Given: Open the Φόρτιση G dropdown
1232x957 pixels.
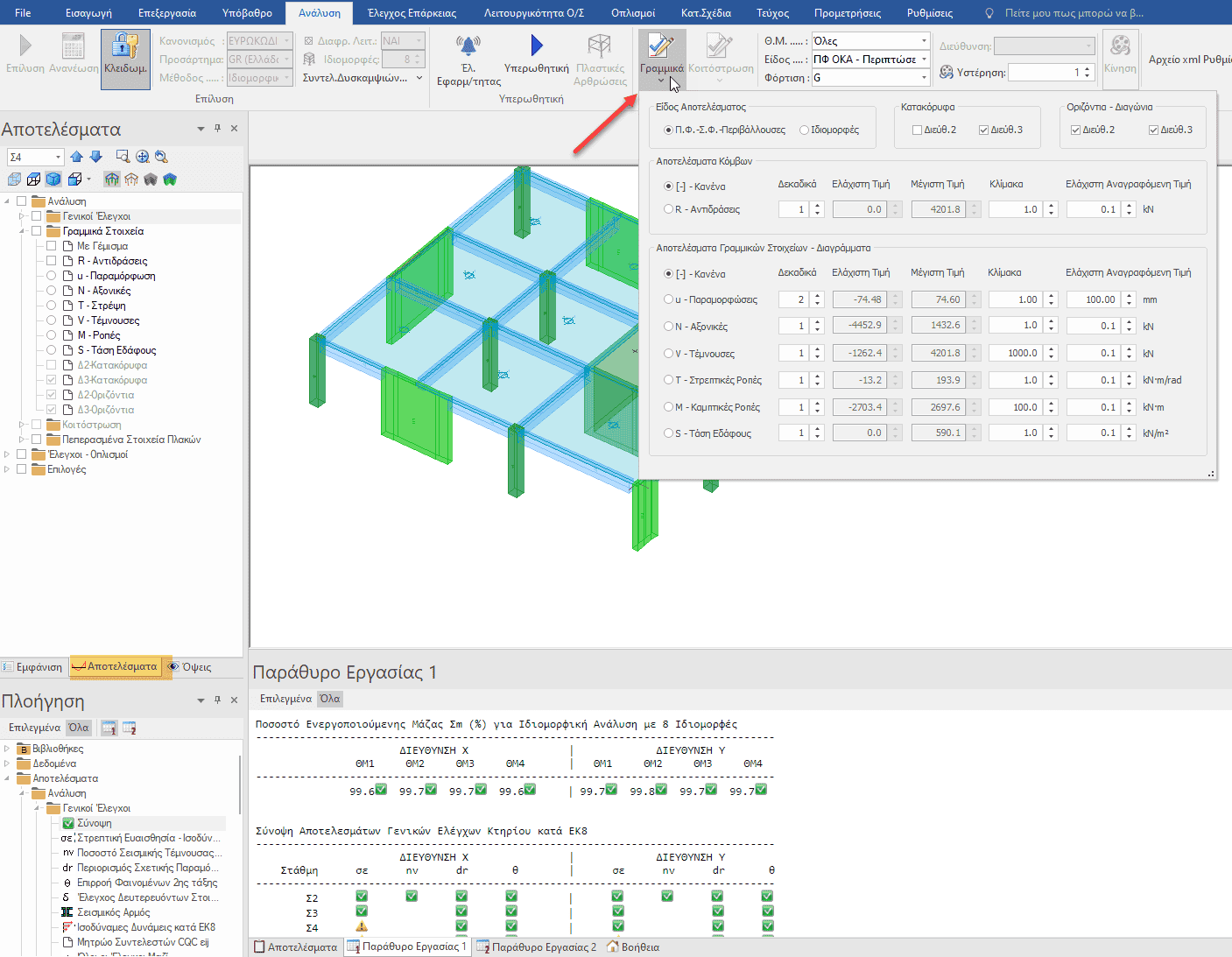Looking at the screenshot, I should [924, 78].
